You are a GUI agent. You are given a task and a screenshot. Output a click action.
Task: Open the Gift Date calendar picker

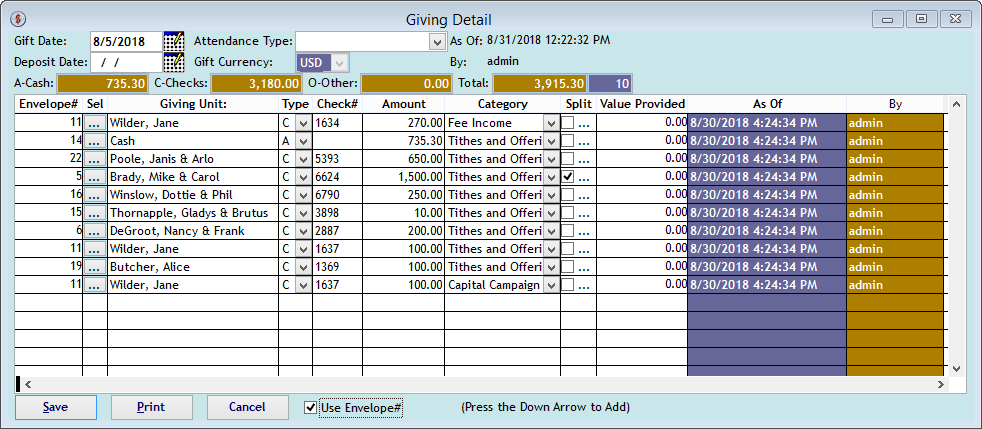pos(174,41)
